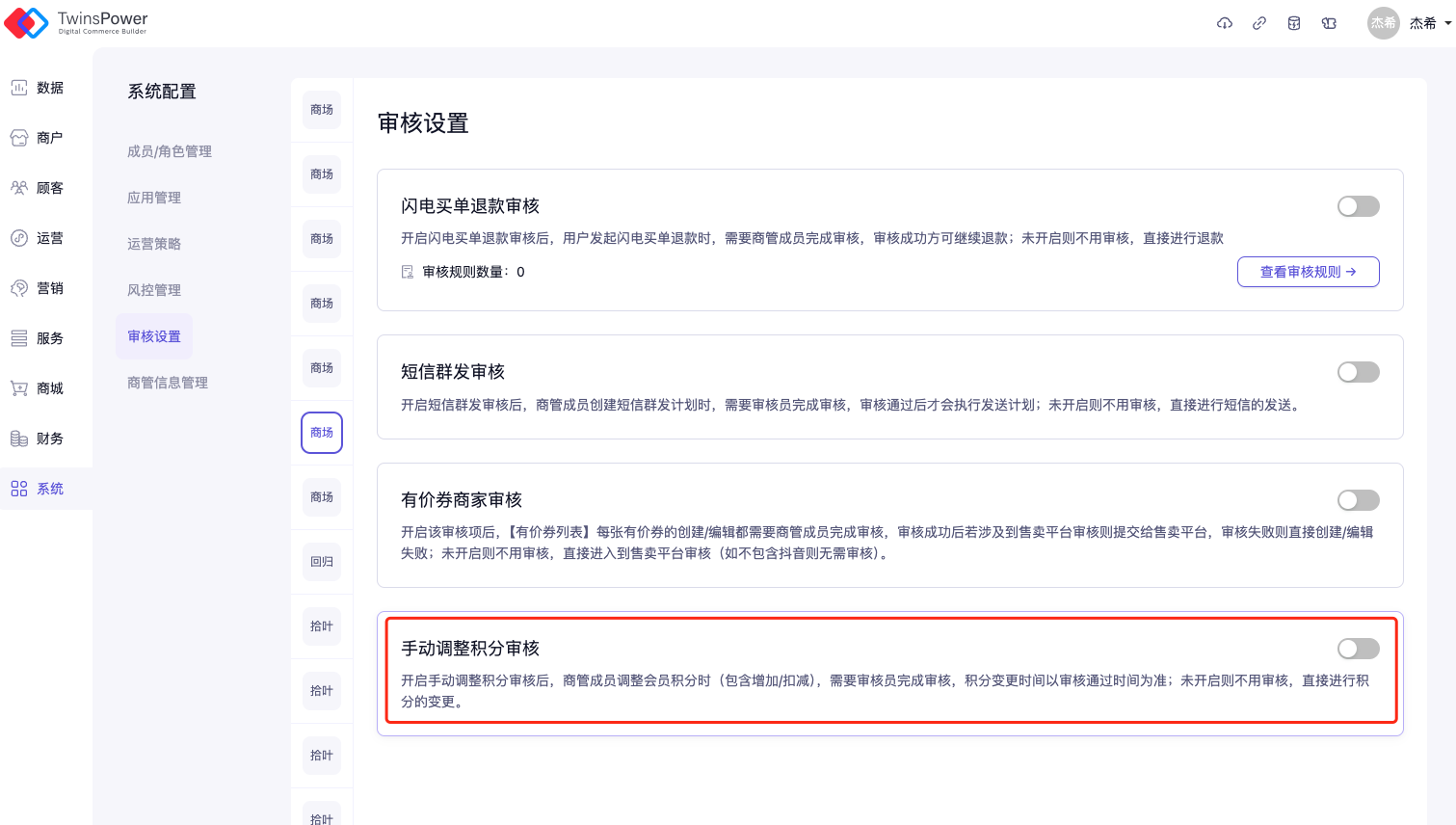Click the puzzle piece icon in header
1456x825 pixels.
pos(1329,23)
